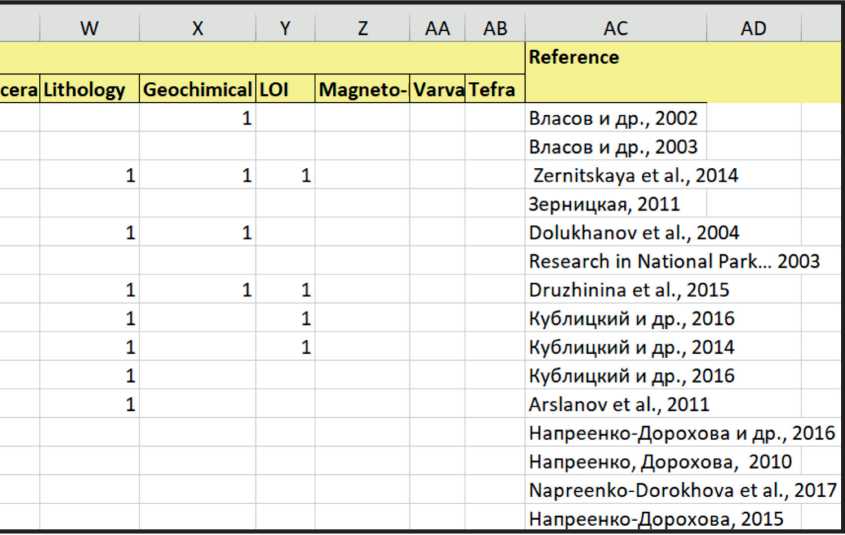The image size is (845, 535).
Task: Click the column AD header
Action: point(754,29)
